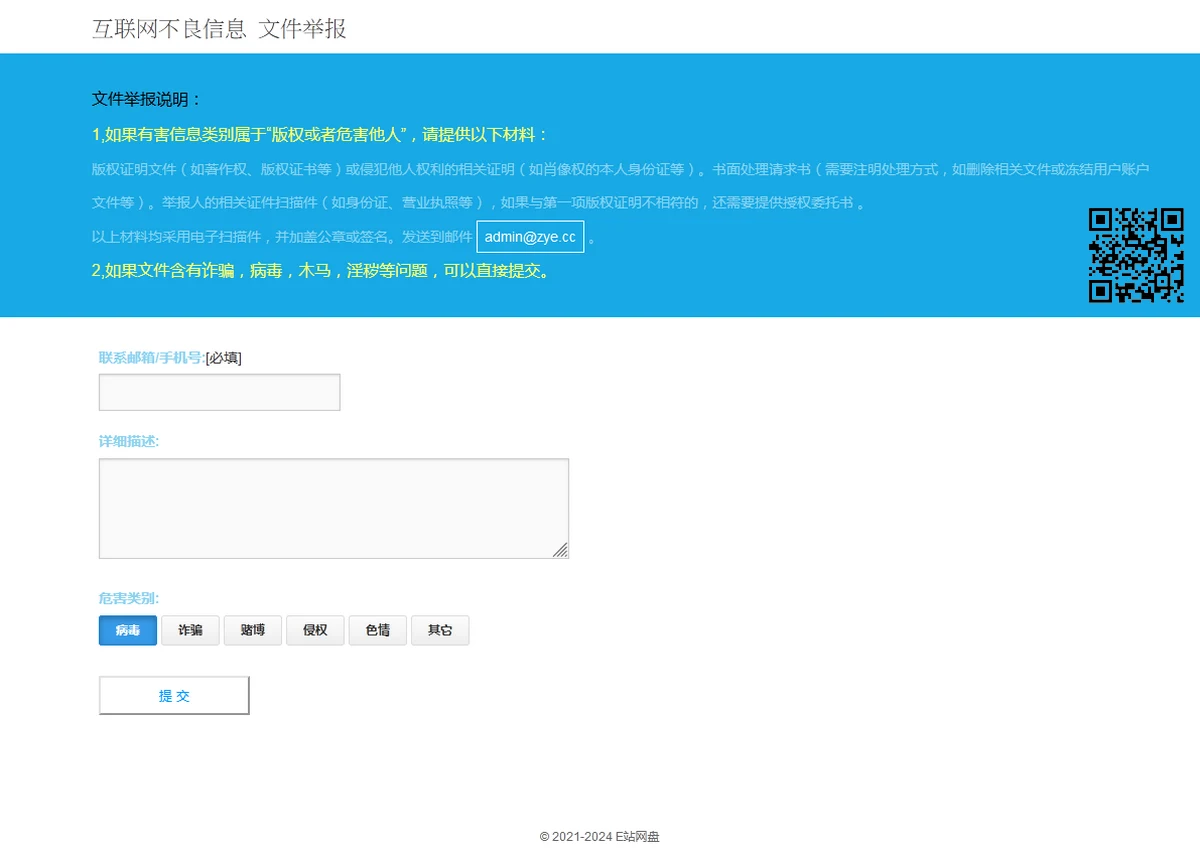Click inside the 详细描述 text area
1200x850 pixels.
click(333, 508)
